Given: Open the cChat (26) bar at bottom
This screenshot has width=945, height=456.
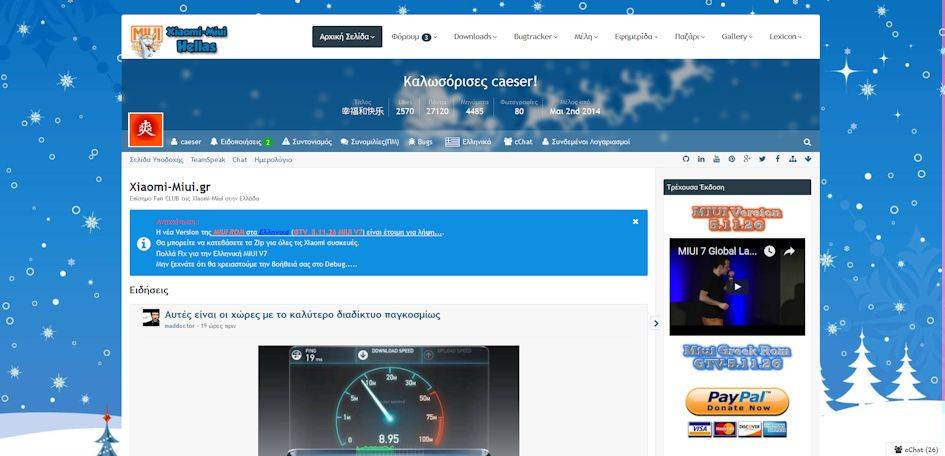Looking at the screenshot, I should [915, 449].
